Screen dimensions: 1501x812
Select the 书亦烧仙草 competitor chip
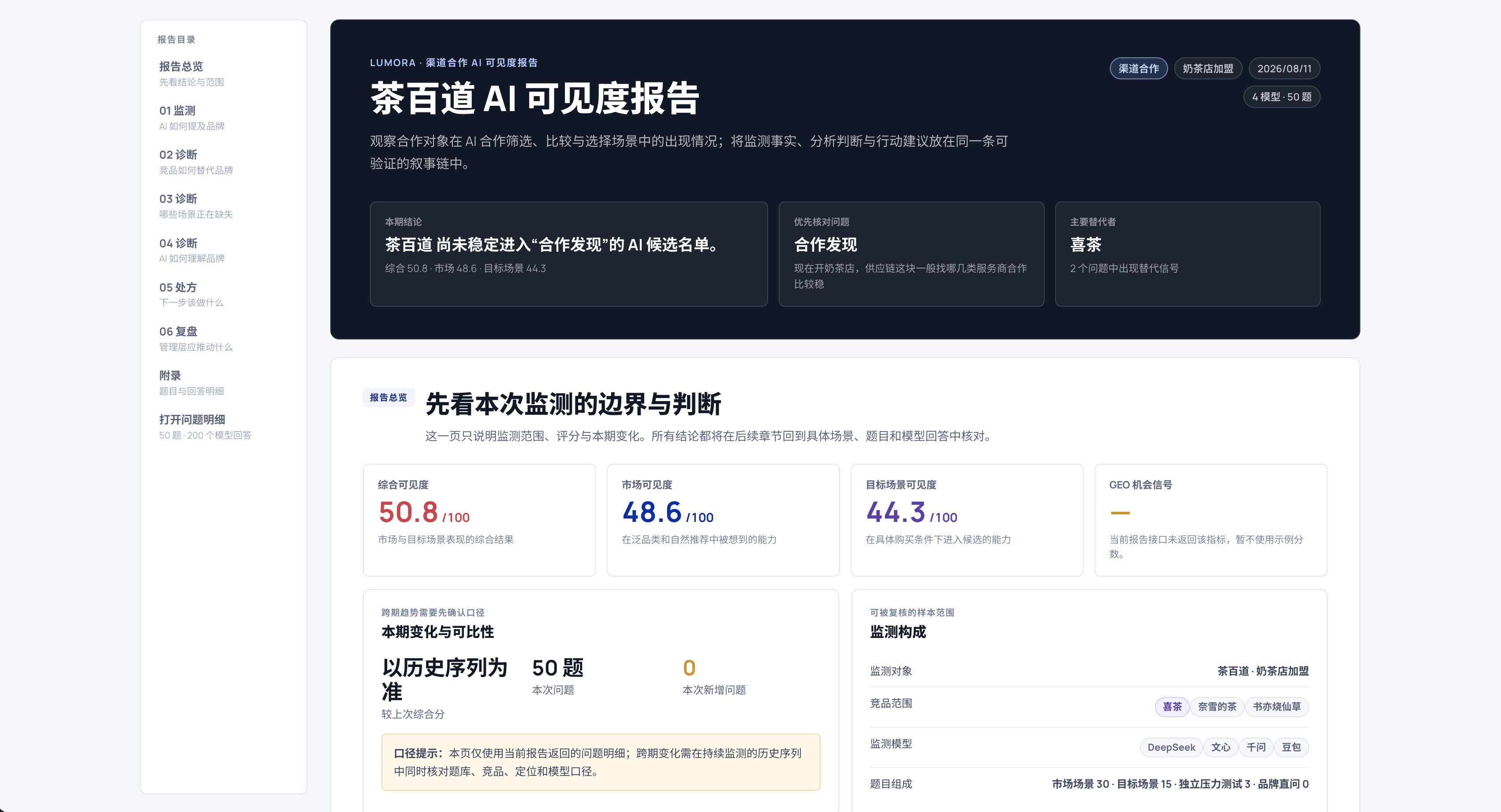coord(1277,707)
